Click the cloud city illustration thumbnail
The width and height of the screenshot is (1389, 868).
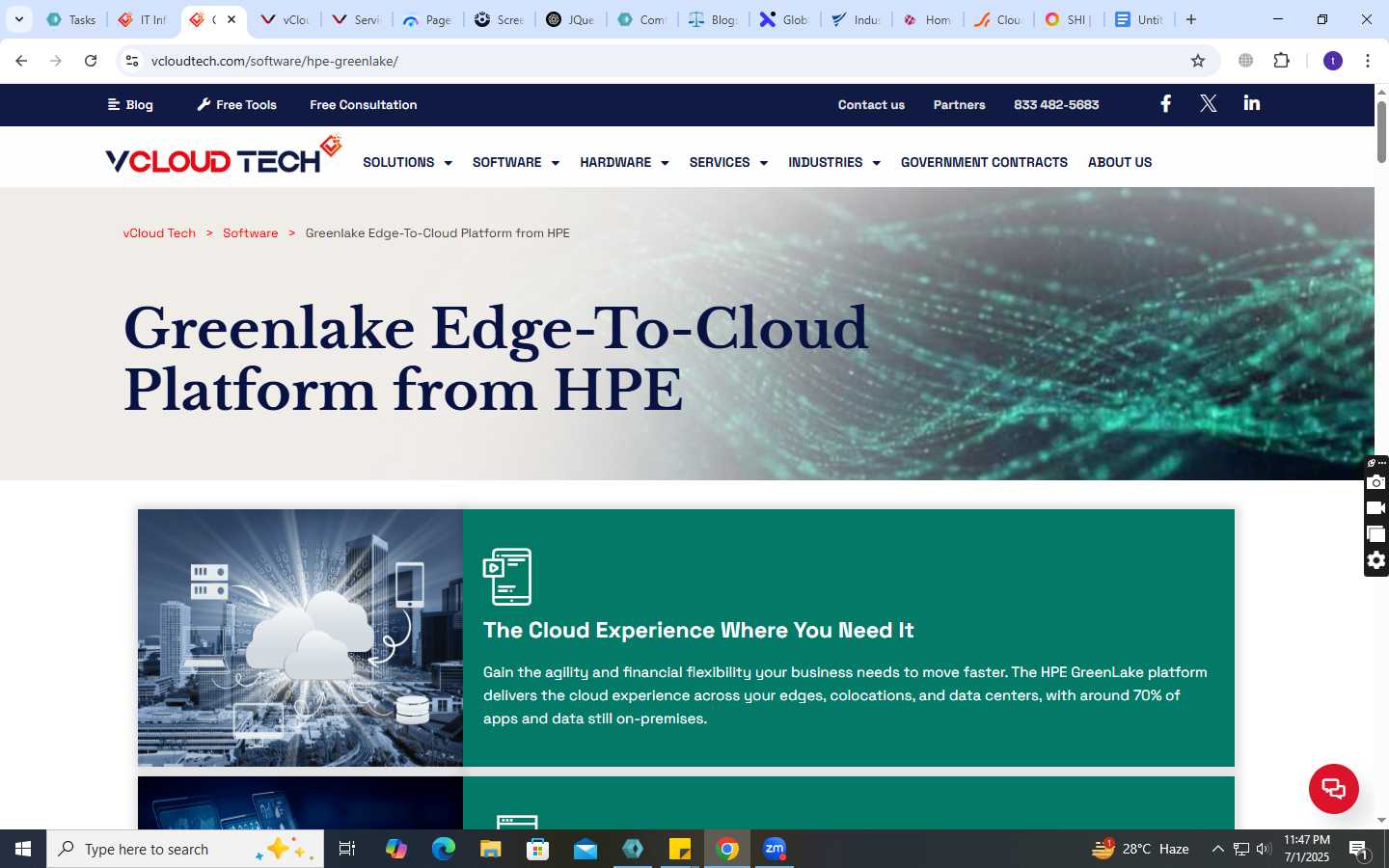(300, 637)
